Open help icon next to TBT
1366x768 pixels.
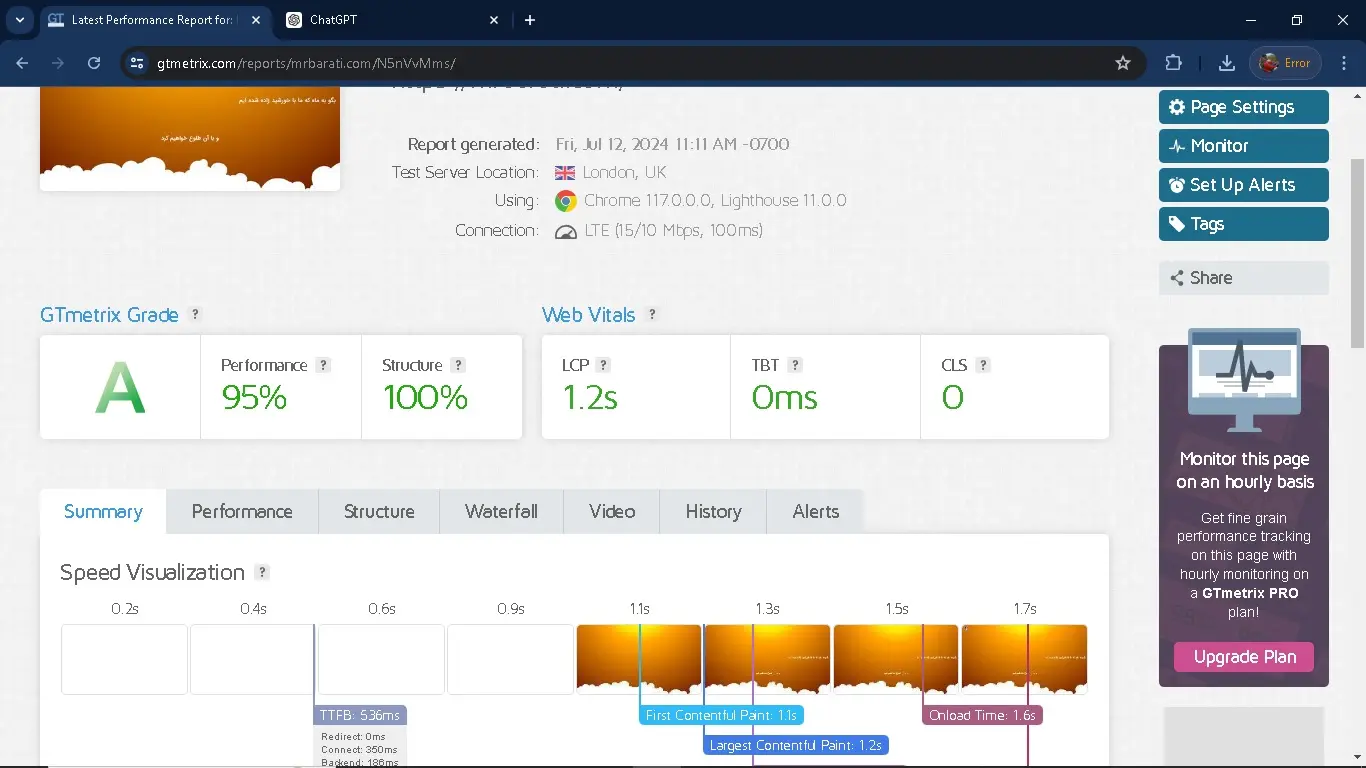click(795, 365)
